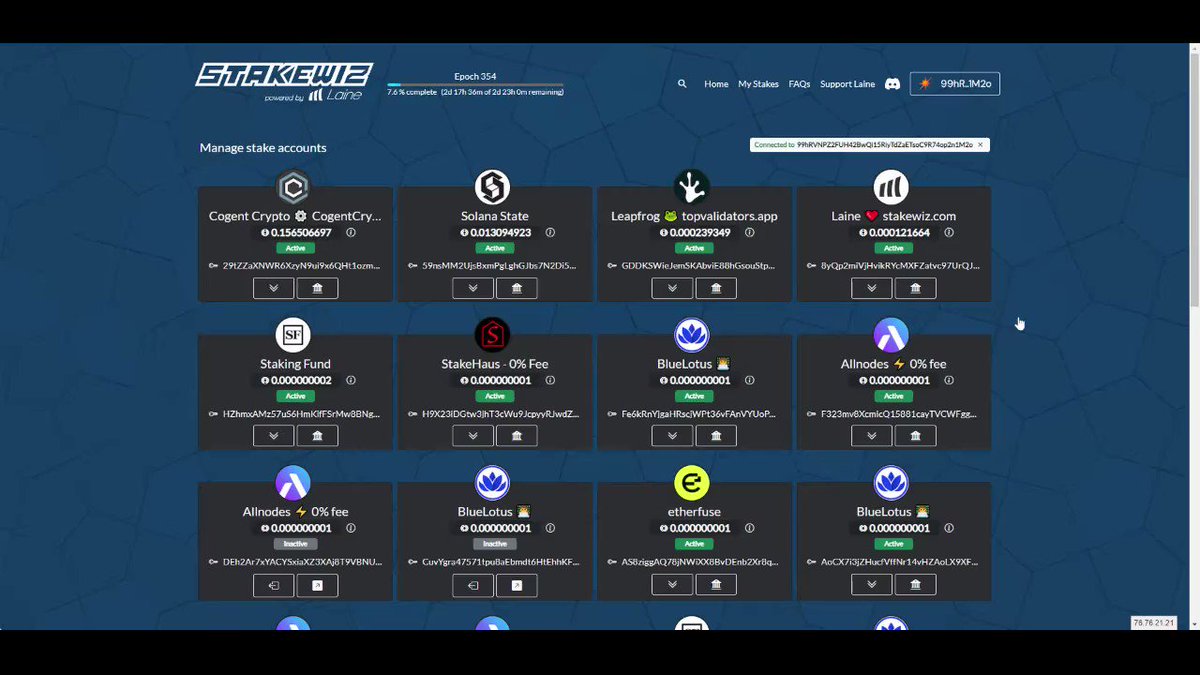1200x675 pixels.
Task: Expand double-chevron button on Laine card
Action: point(871,288)
